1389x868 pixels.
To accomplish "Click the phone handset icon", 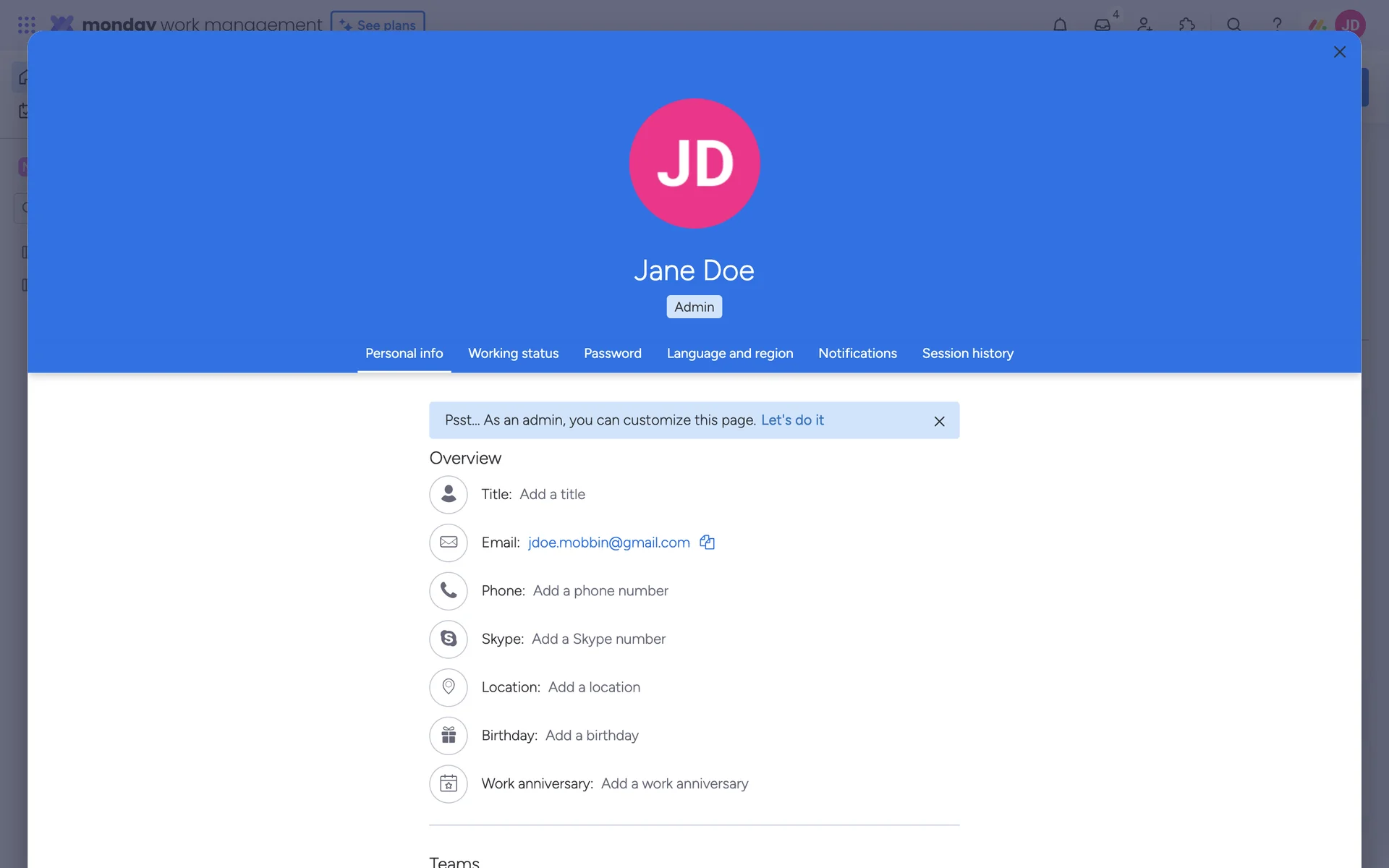I will (449, 591).
